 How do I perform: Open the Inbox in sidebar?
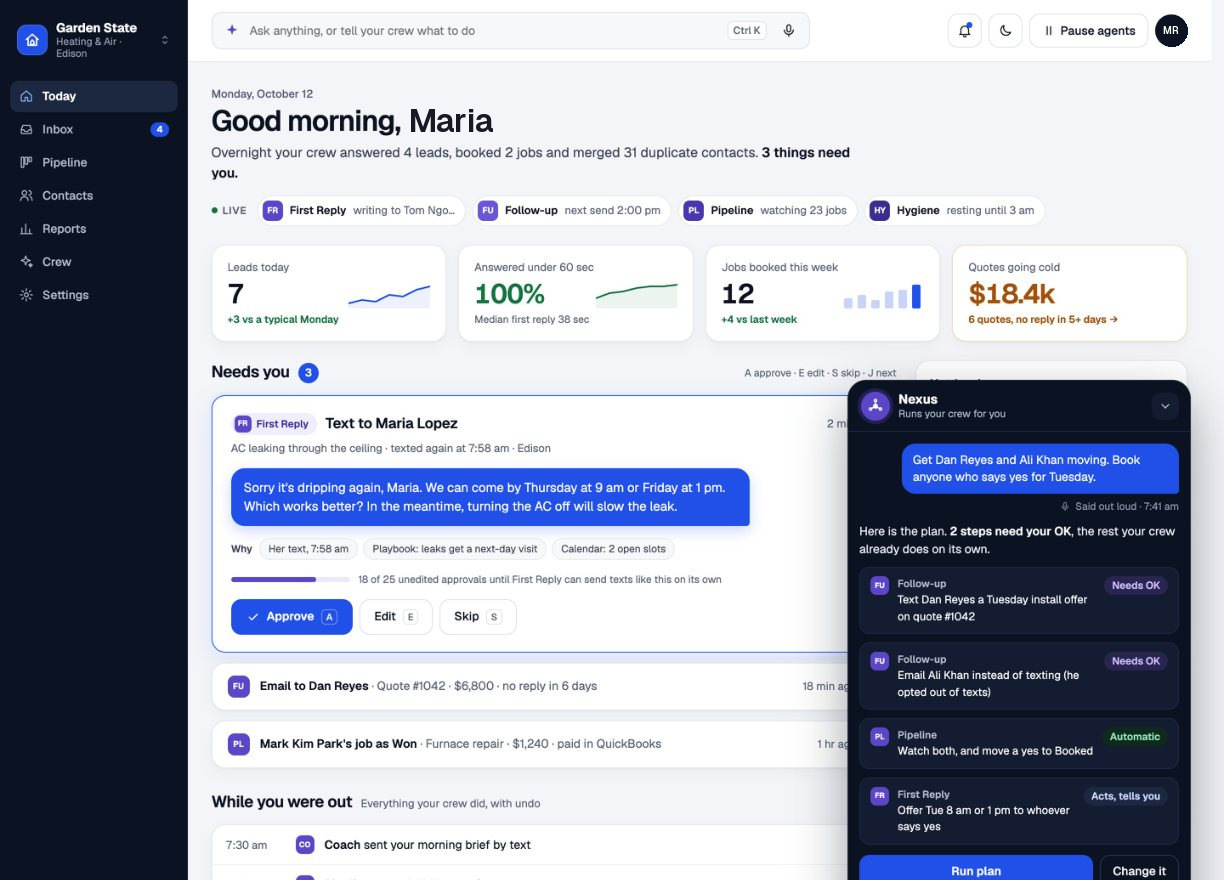pyautogui.click(x=94, y=129)
